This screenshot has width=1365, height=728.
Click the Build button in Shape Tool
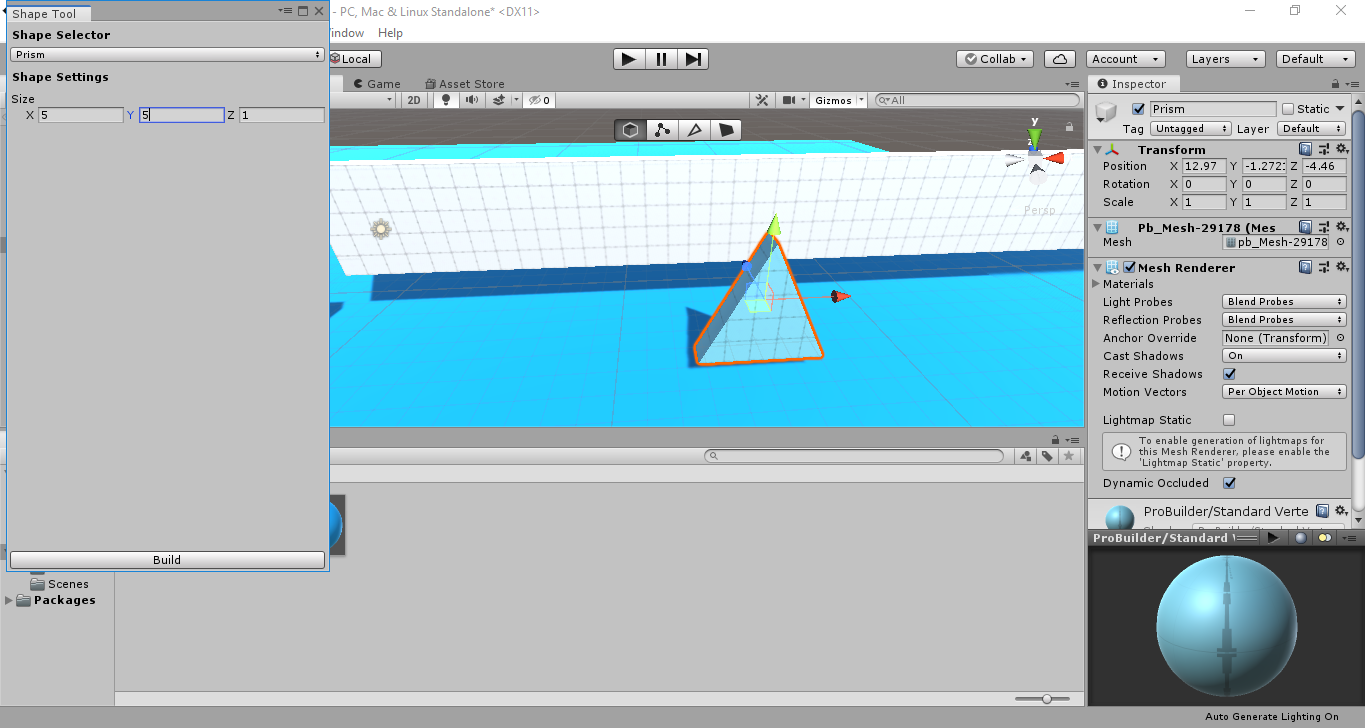point(166,560)
